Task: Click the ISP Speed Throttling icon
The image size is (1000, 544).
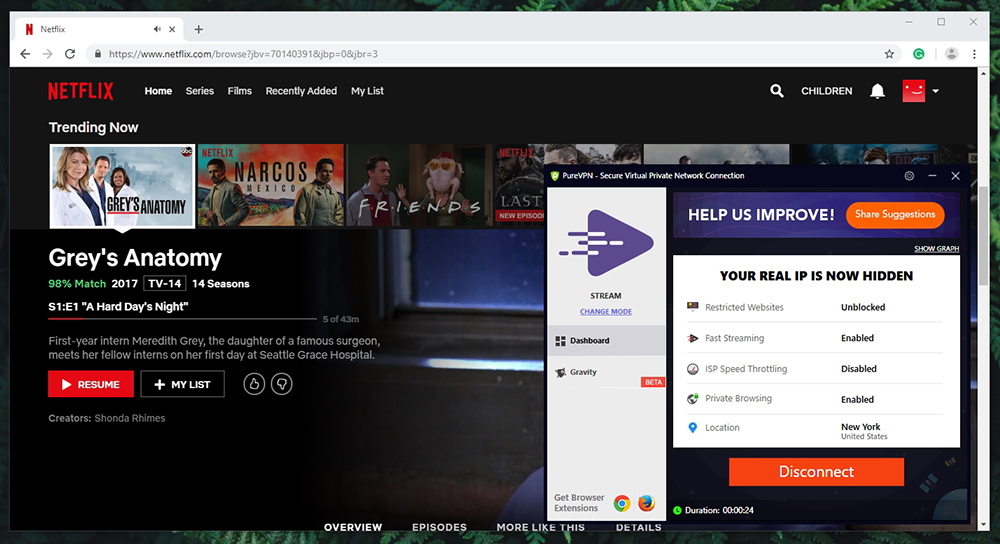Action: coord(693,369)
